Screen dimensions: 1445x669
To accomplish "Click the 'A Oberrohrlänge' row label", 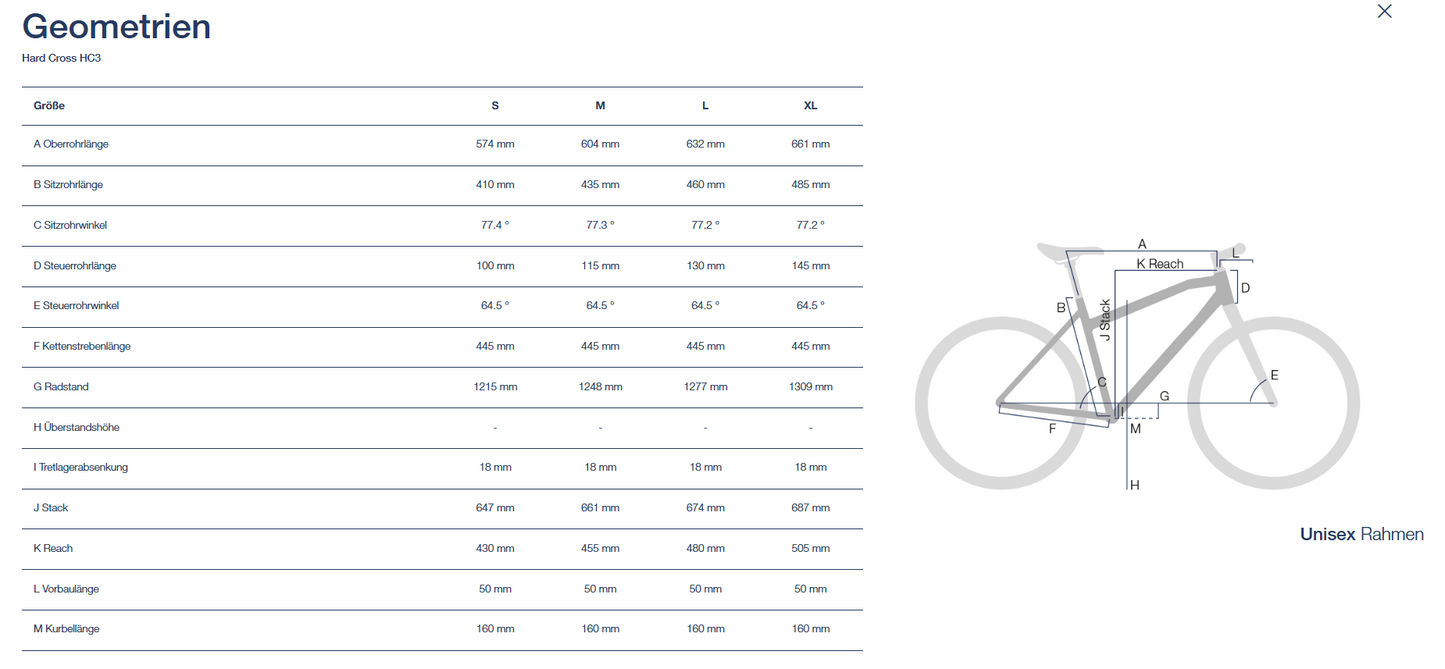I will (x=71, y=144).
